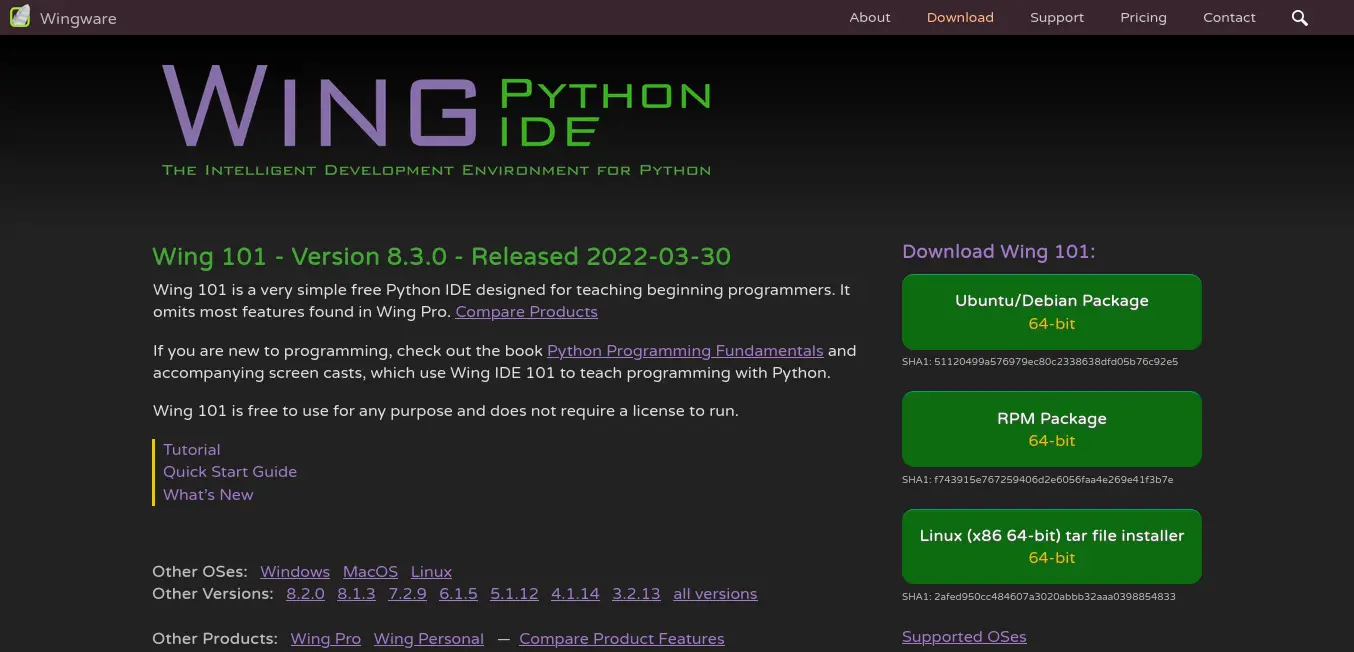Image resolution: width=1354 pixels, height=652 pixels.
Task: Click the Wing Python IDE banner logo
Action: click(x=437, y=120)
